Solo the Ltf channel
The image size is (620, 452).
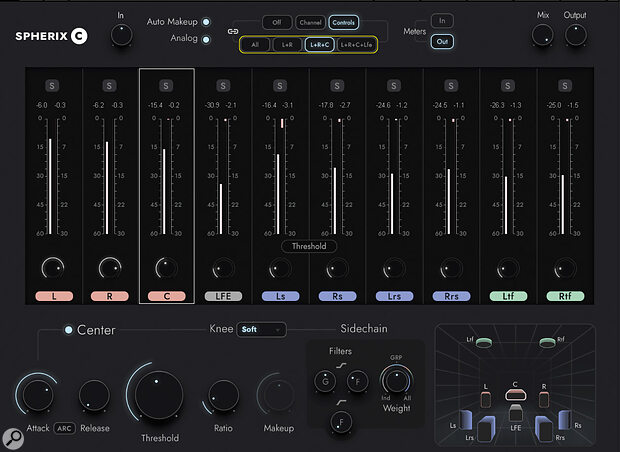[508, 85]
